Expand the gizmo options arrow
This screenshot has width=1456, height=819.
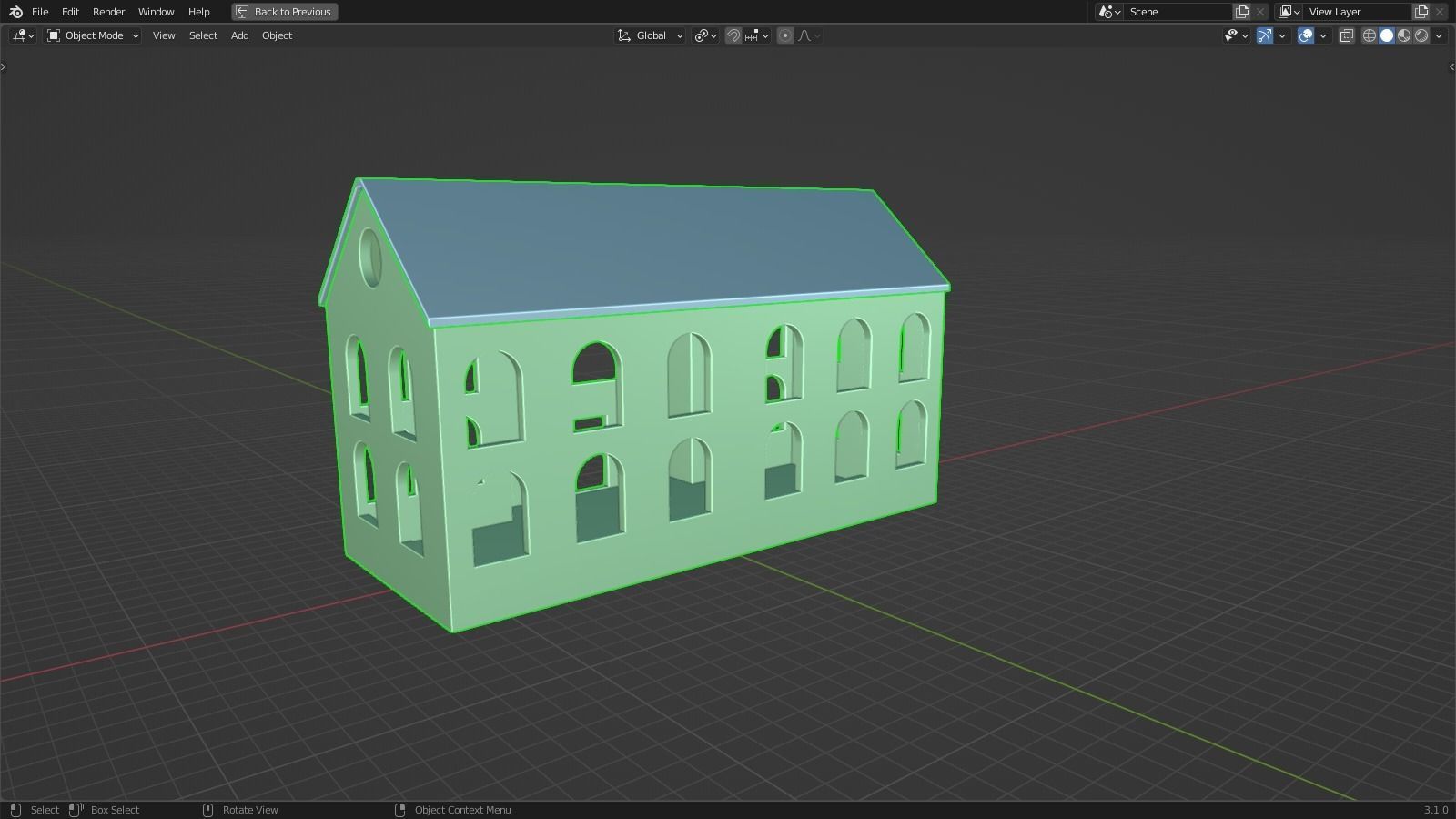click(x=1282, y=35)
